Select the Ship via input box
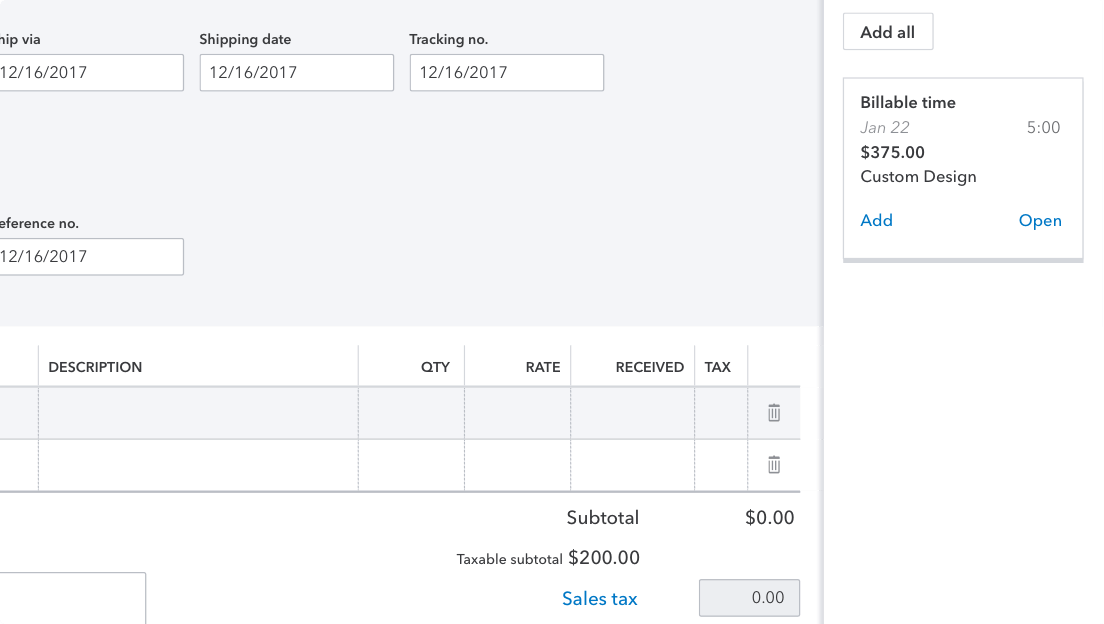This screenshot has height=624, width=1104. click(x=92, y=73)
